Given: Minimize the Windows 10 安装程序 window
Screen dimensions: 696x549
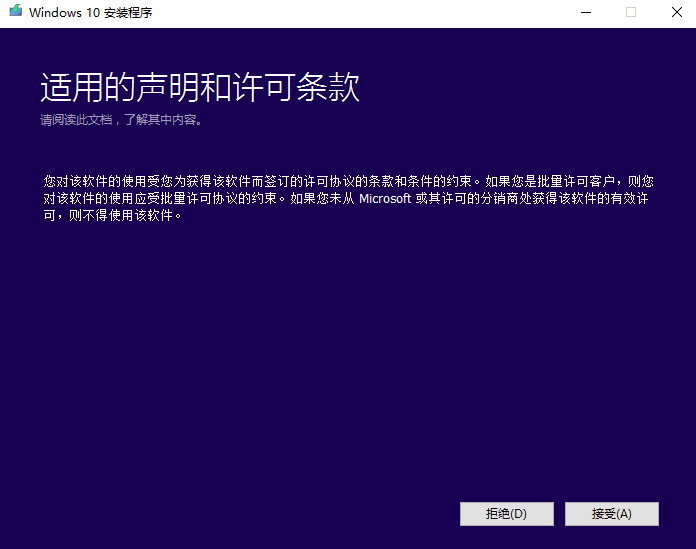Looking at the screenshot, I should coord(584,13).
